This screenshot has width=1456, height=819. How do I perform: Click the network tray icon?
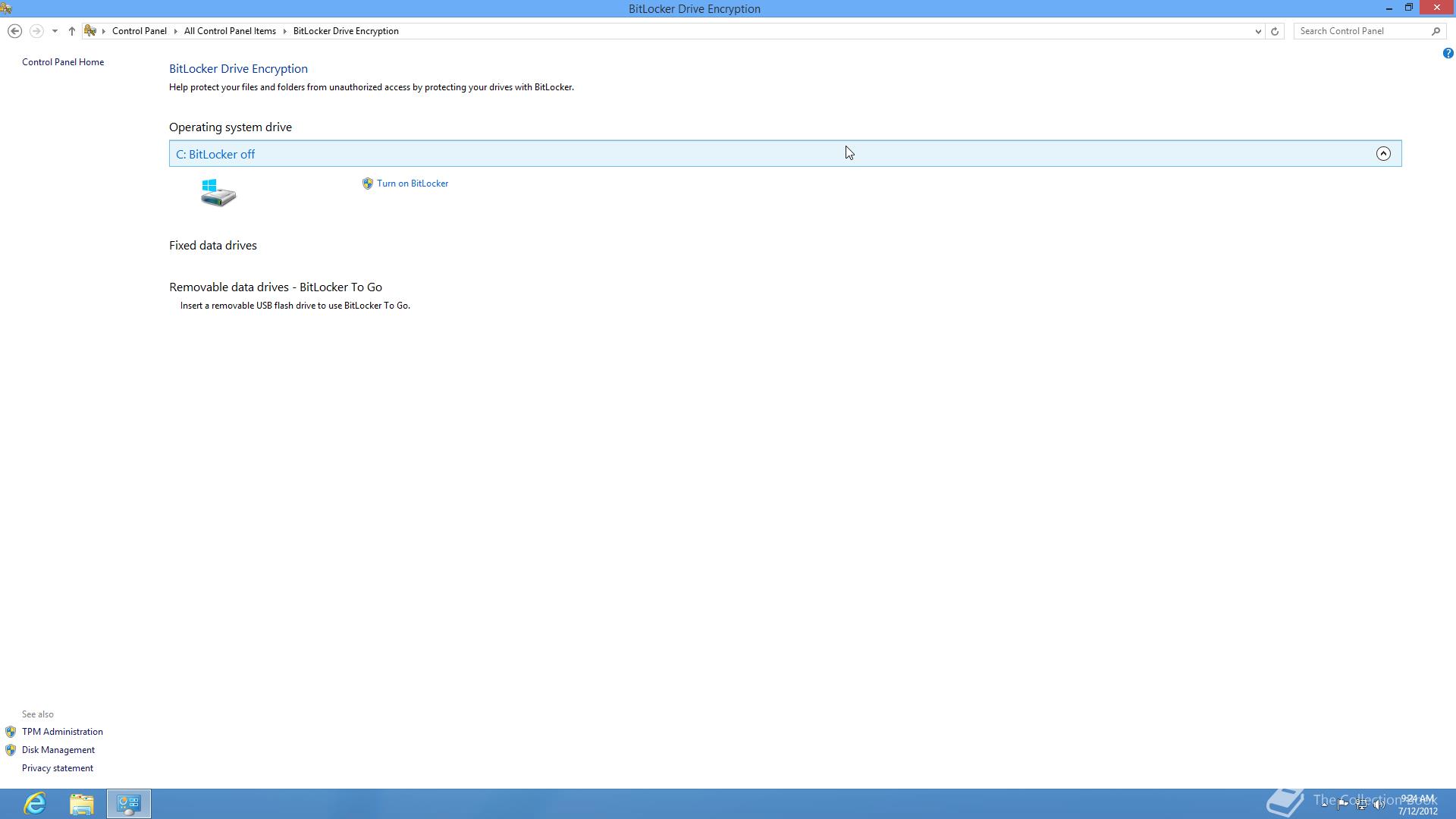[x=1361, y=804]
